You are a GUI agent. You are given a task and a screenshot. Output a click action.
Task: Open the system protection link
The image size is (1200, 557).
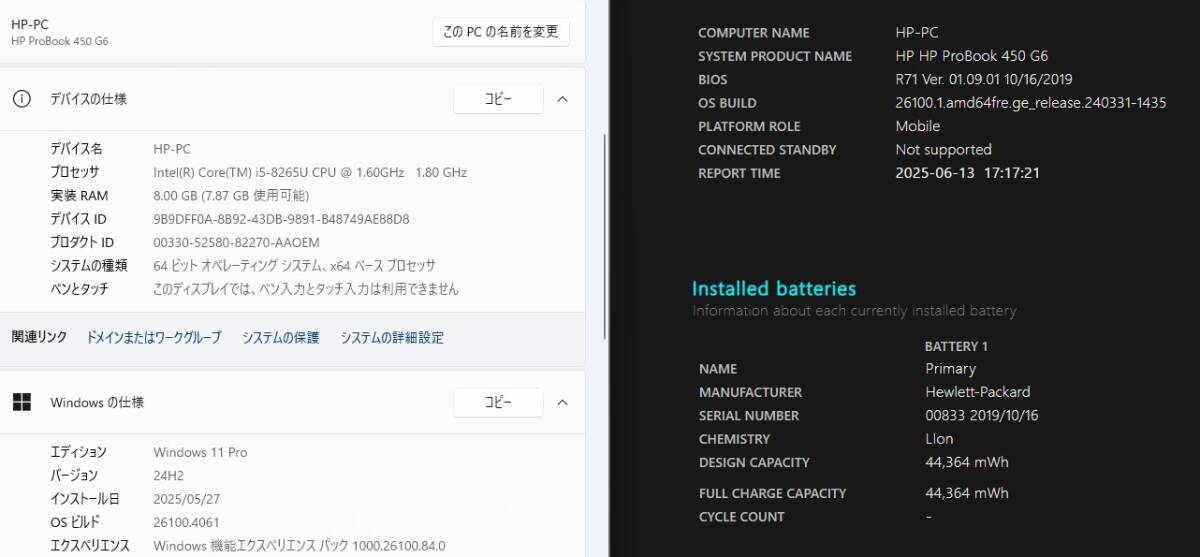280,338
